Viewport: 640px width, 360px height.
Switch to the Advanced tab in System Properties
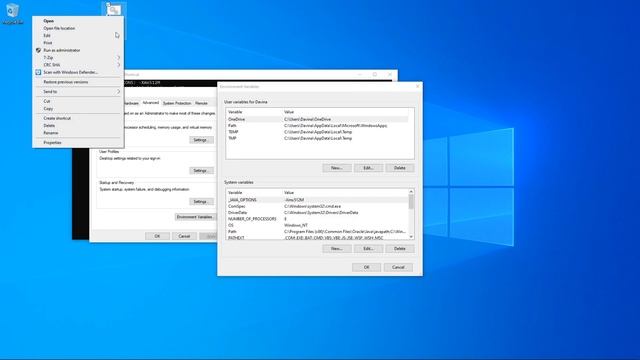tap(151, 103)
